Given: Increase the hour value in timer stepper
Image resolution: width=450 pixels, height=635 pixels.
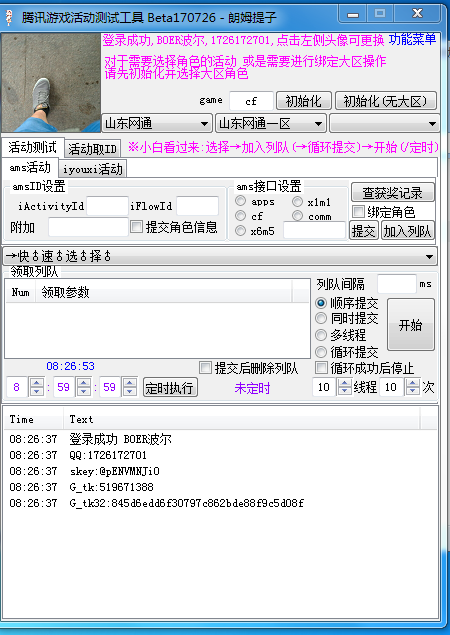Looking at the screenshot, I should pos(37,382).
